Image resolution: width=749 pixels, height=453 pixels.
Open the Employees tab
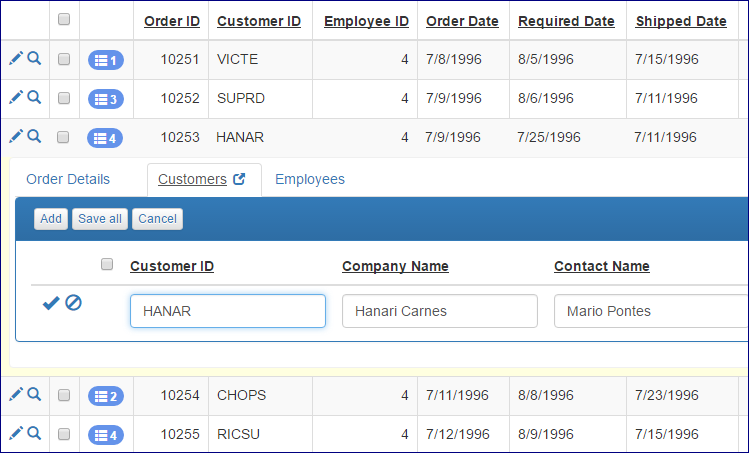[310, 180]
